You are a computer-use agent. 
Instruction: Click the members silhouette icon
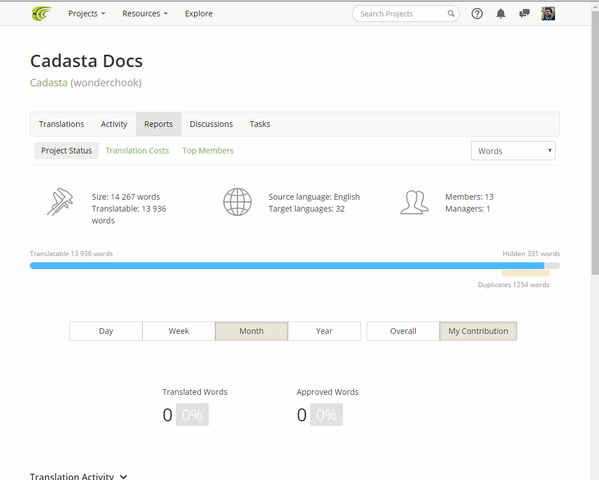pyautogui.click(x=414, y=202)
